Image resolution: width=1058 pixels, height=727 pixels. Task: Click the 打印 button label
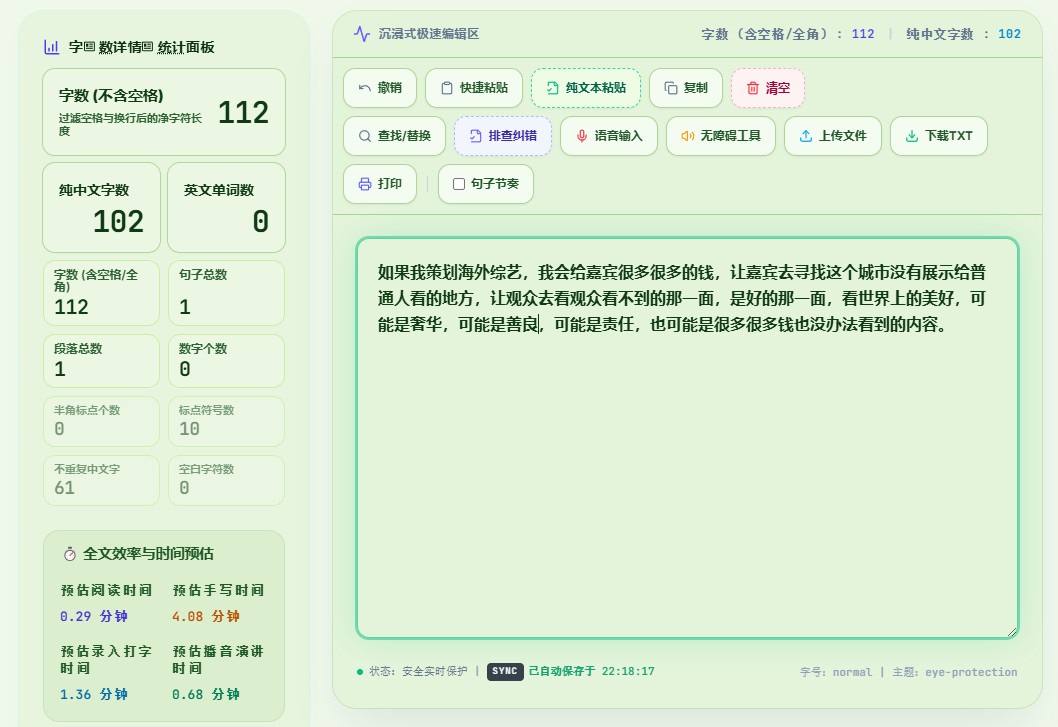(x=390, y=184)
